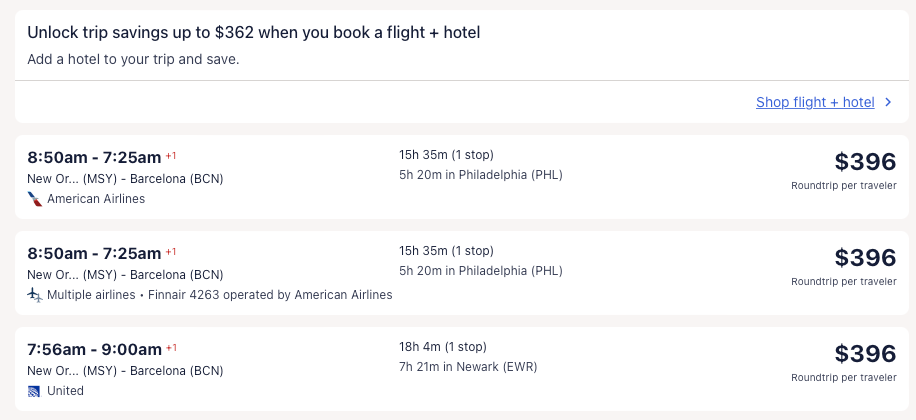Click MSY - Barcelona route on United flight
The width and height of the screenshot is (916, 420).
click(125, 371)
